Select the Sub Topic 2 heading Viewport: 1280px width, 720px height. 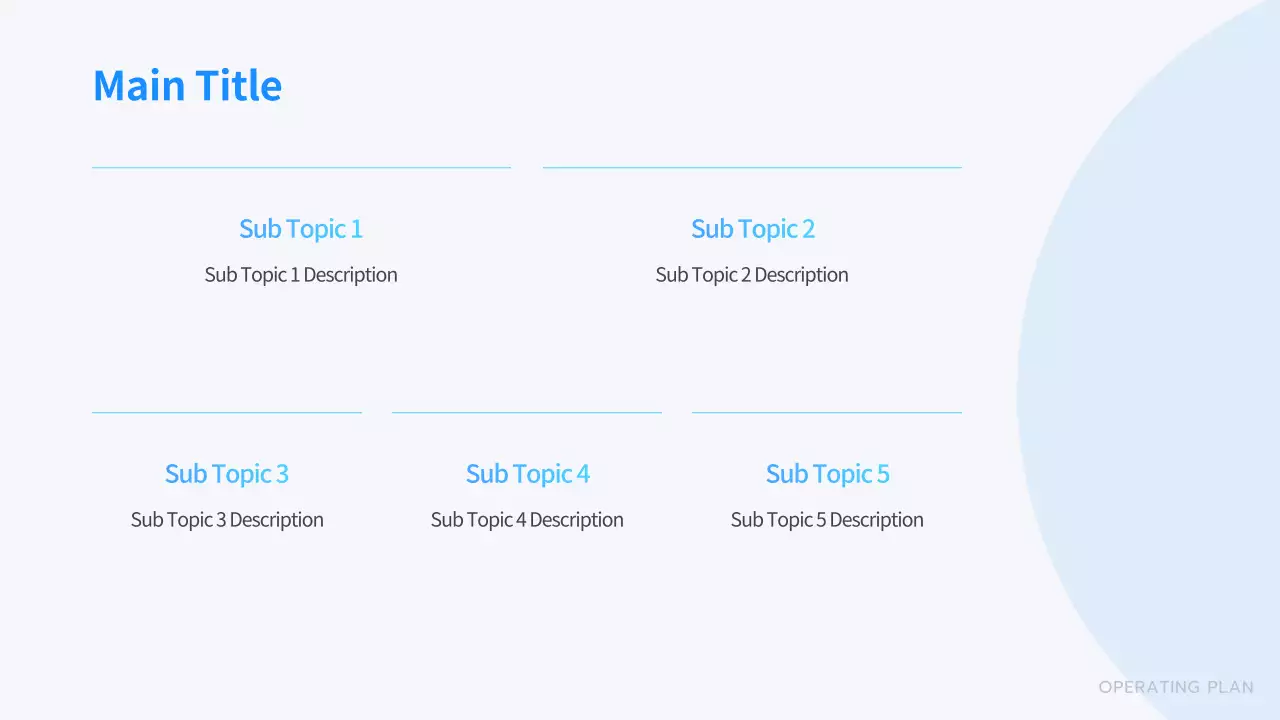pyautogui.click(x=752, y=229)
